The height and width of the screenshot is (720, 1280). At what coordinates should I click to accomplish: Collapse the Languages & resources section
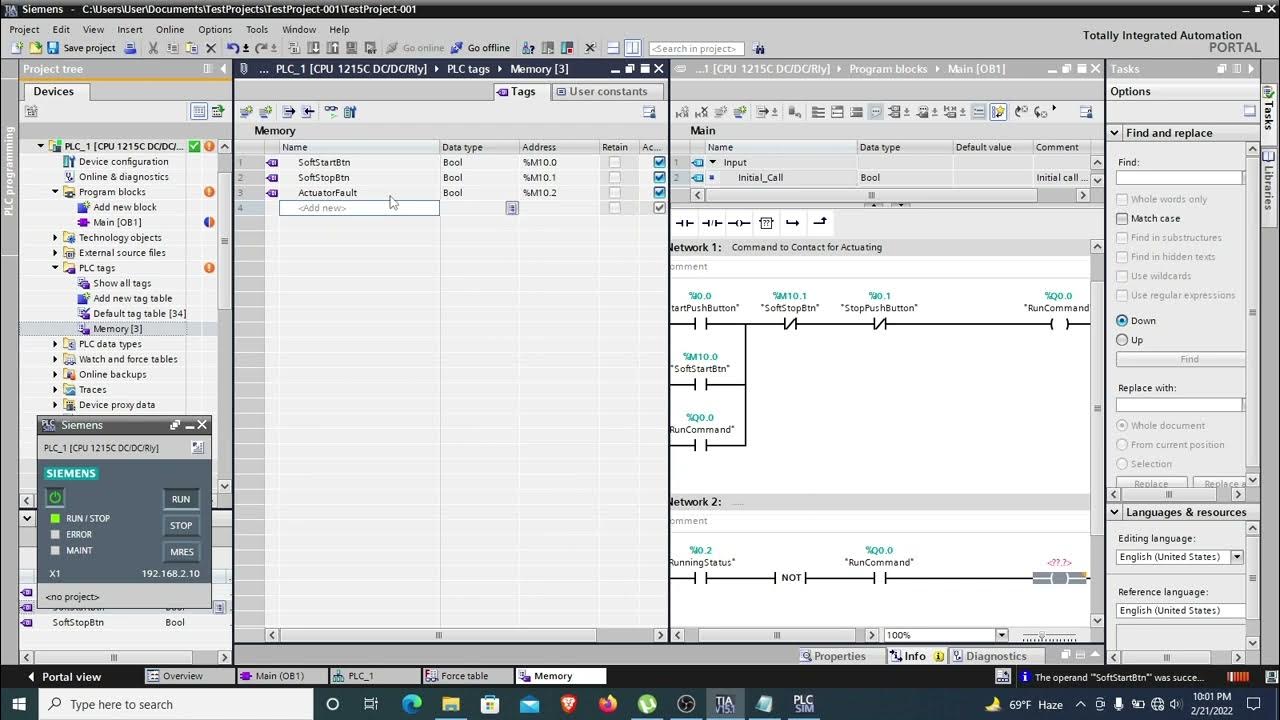[x=1115, y=512]
